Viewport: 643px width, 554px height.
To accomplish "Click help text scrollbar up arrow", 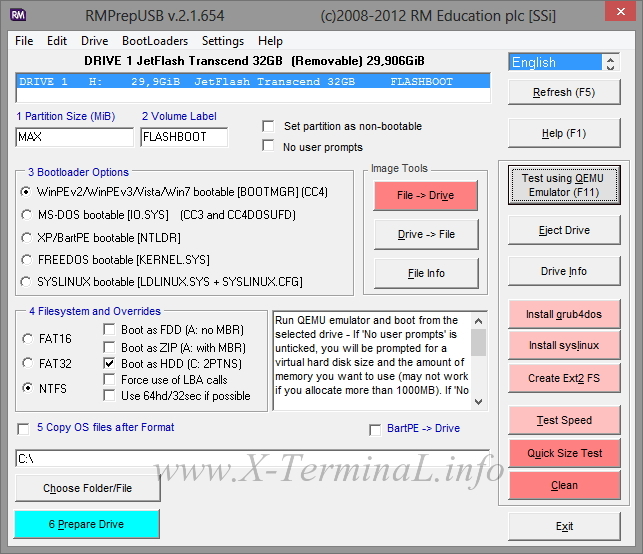I will [x=478, y=321].
